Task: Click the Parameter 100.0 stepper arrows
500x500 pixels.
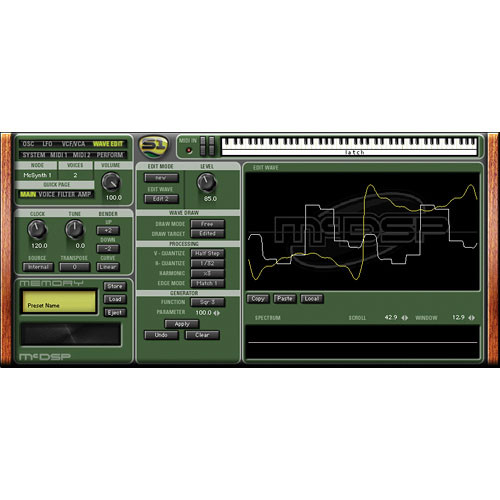Action: (217, 313)
